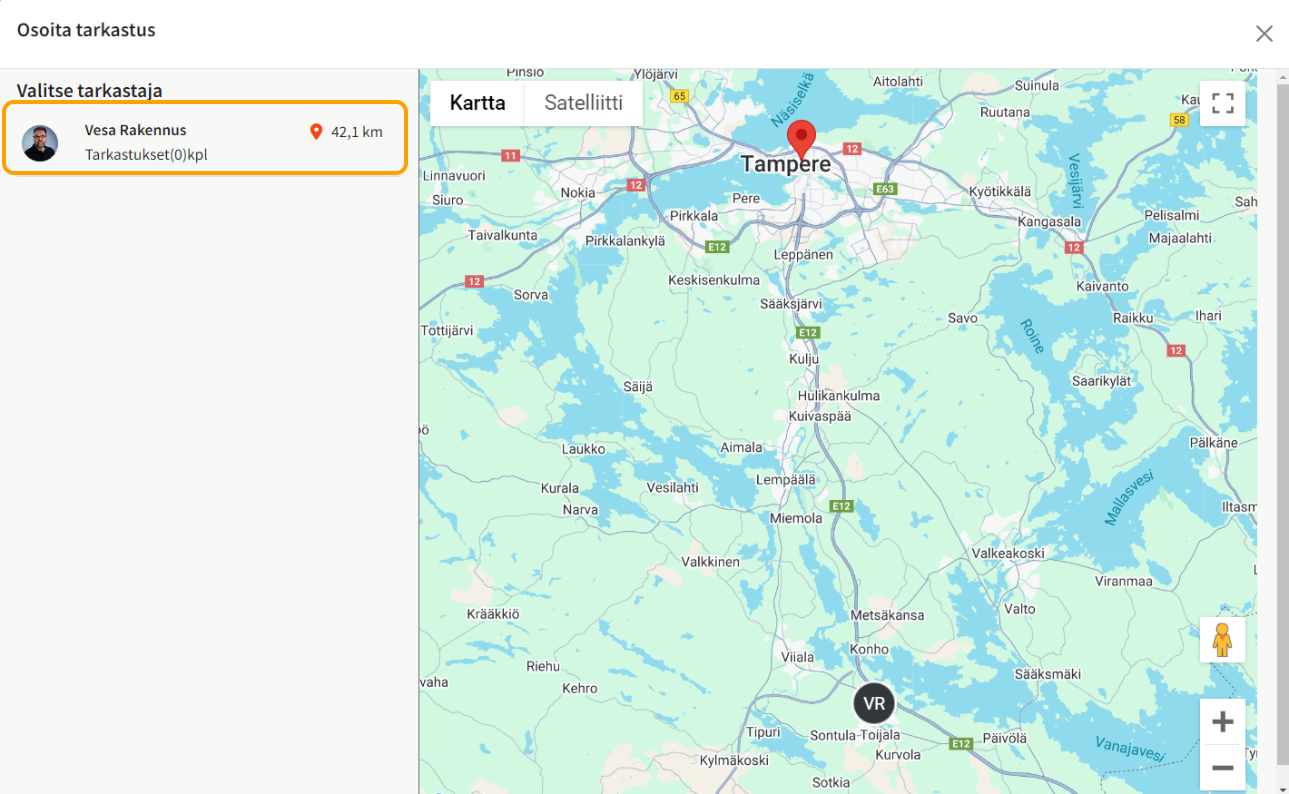This screenshot has height=794, width=1289.
Task: Click the Ylöjärvi map label
Action: [x=656, y=74]
